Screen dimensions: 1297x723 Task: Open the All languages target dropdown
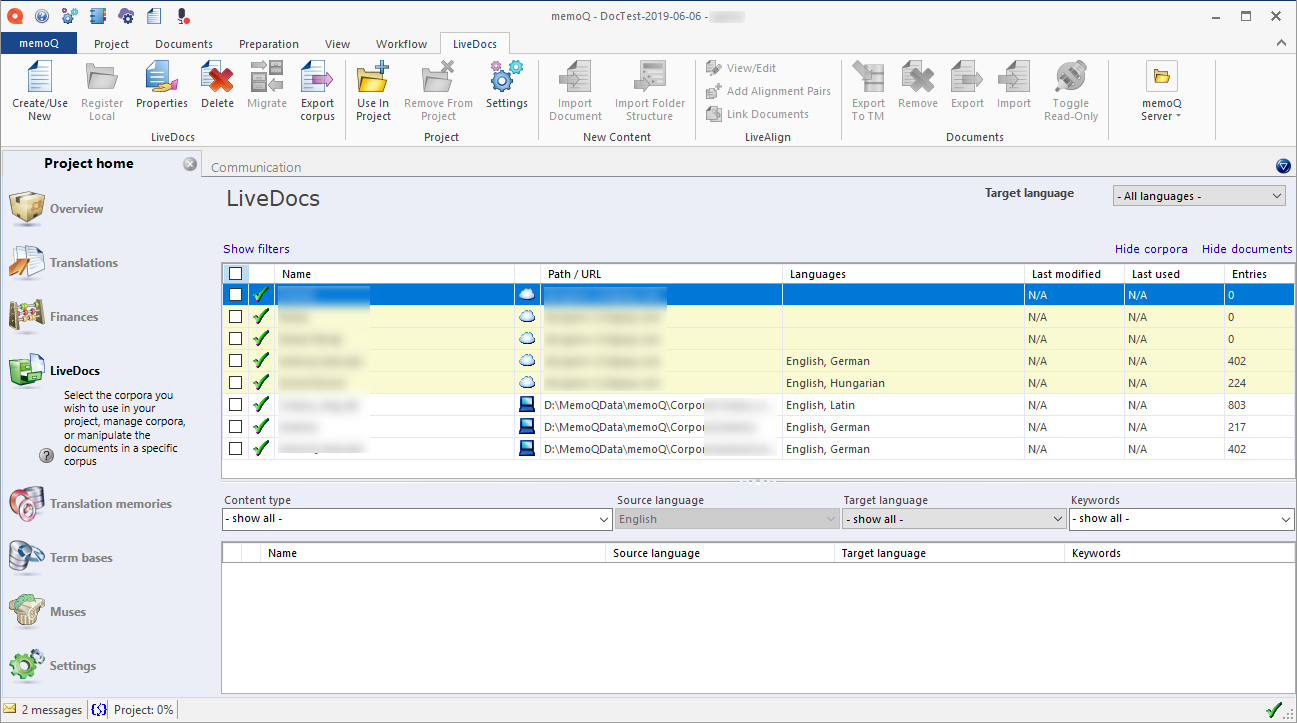[1198, 196]
